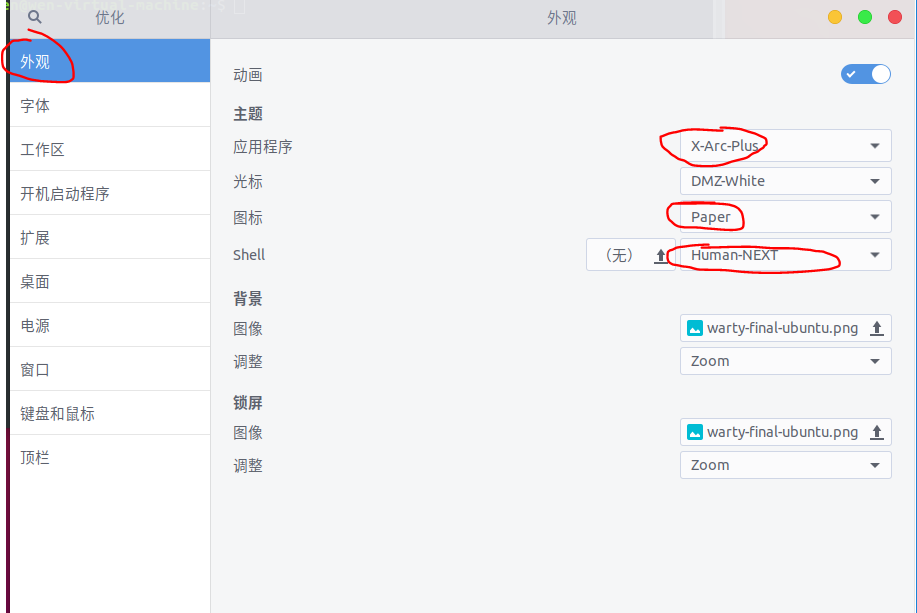Select the 外观 sidebar item
The image size is (917, 613).
[110, 61]
